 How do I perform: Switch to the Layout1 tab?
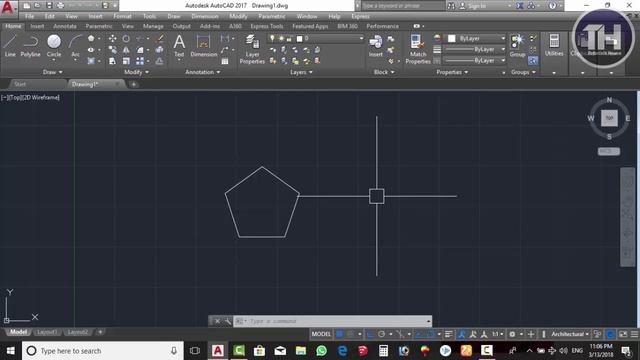tap(47, 332)
